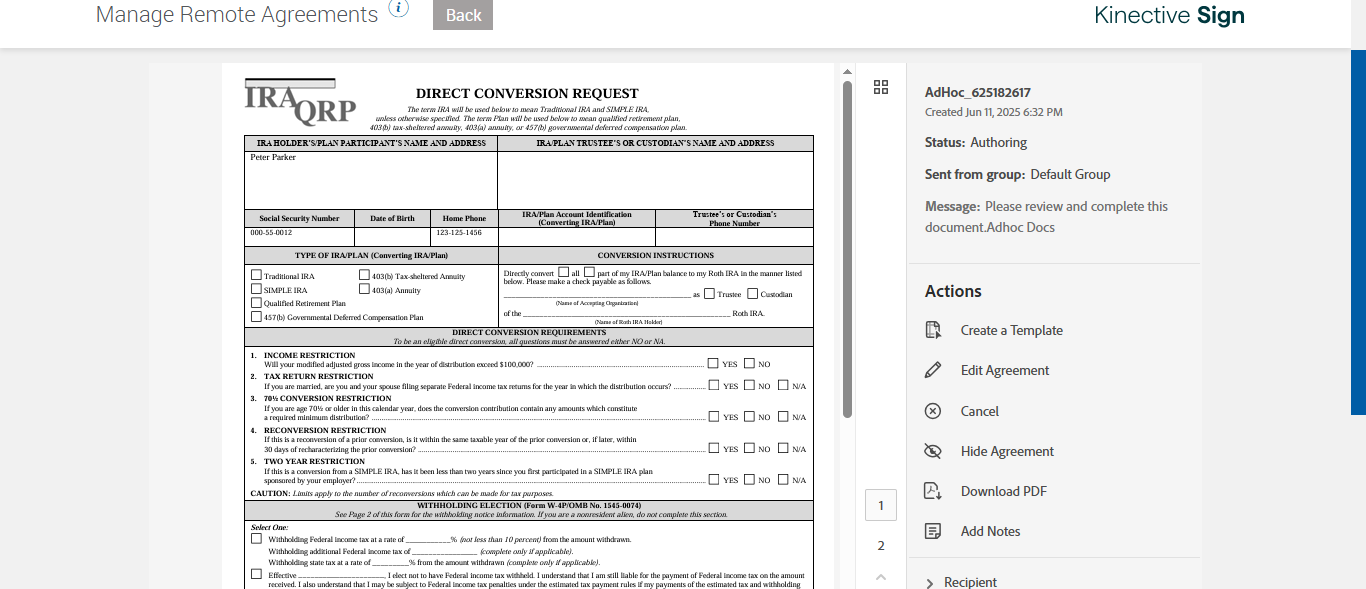This screenshot has width=1366, height=589.
Task: Click the IRA QRP form logo
Action: tap(299, 101)
